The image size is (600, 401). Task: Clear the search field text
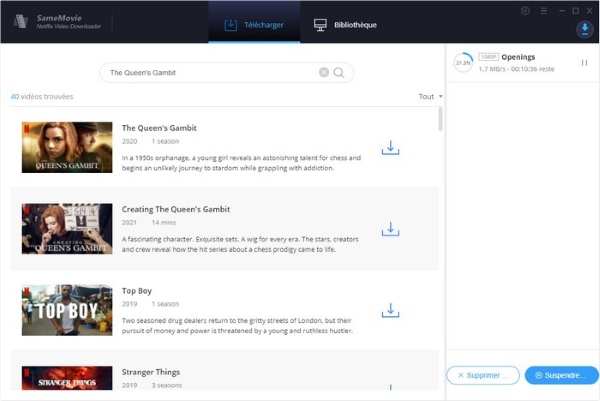(324, 72)
